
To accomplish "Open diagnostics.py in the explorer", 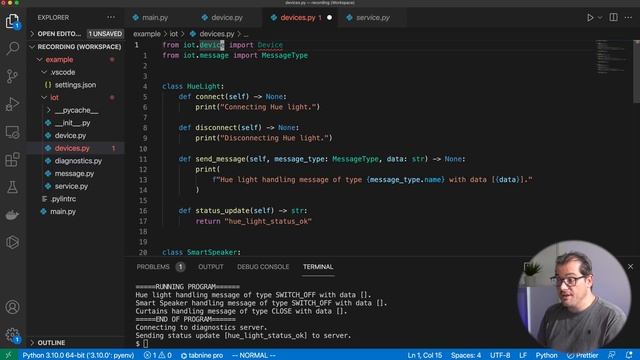I will (76, 161).
